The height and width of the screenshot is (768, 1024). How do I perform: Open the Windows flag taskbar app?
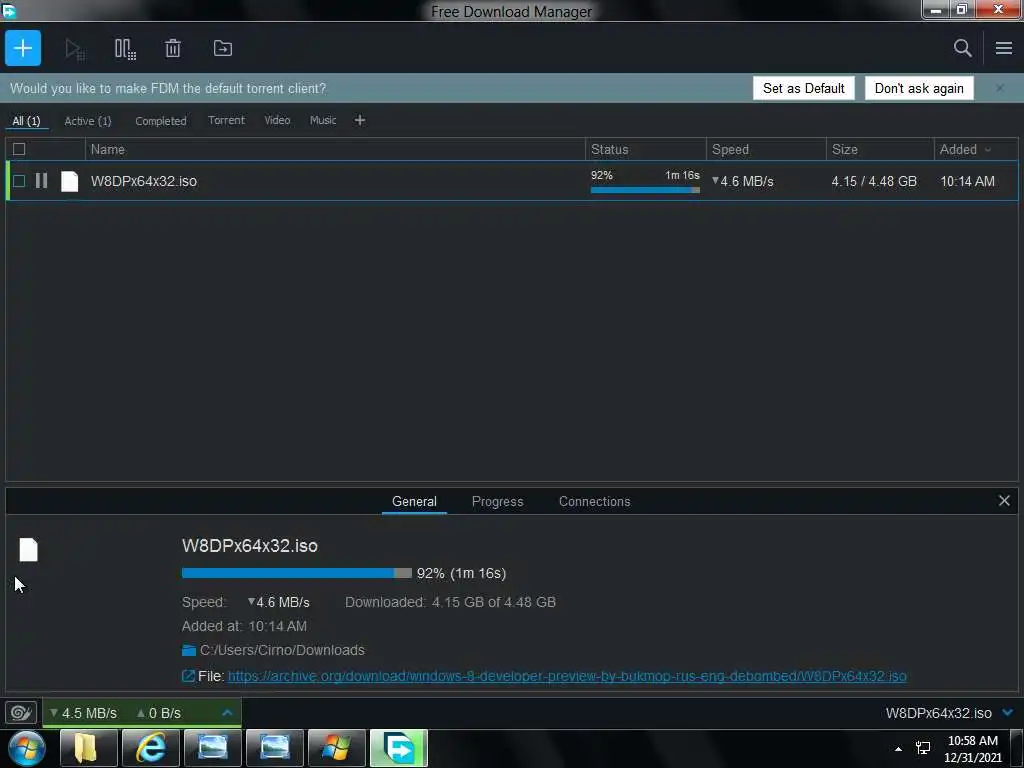click(x=336, y=748)
